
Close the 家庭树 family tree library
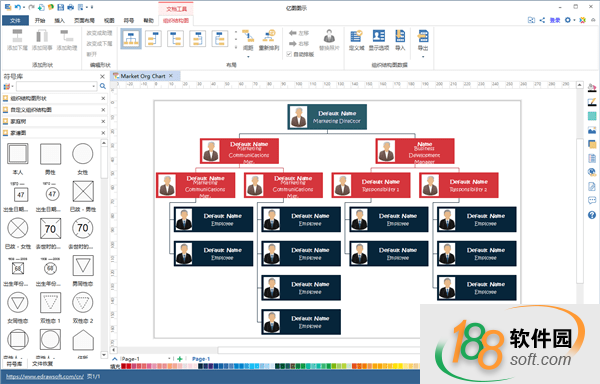click(103, 121)
